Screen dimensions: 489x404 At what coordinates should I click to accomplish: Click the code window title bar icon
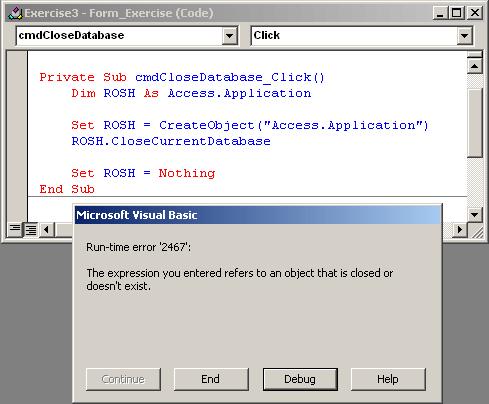point(15,13)
